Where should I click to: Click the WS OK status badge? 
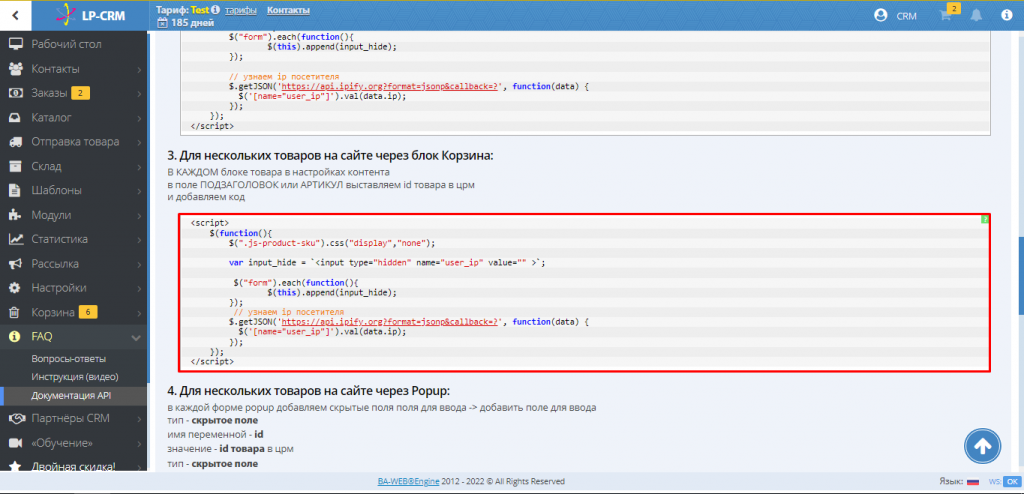pyautogui.click(x=1010, y=482)
